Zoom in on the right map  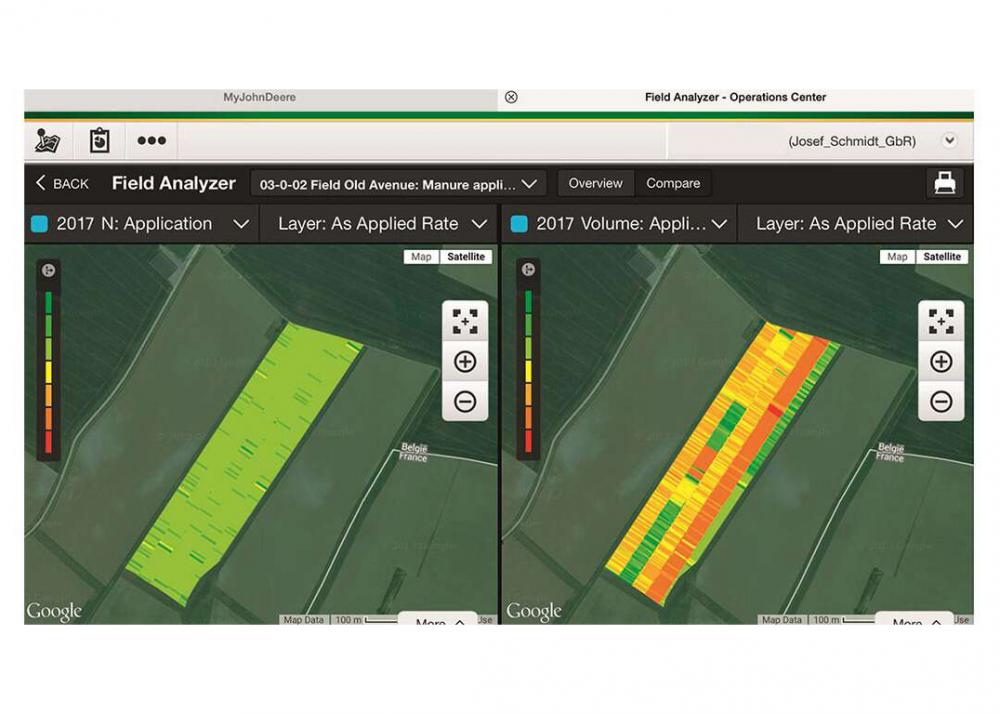(941, 361)
